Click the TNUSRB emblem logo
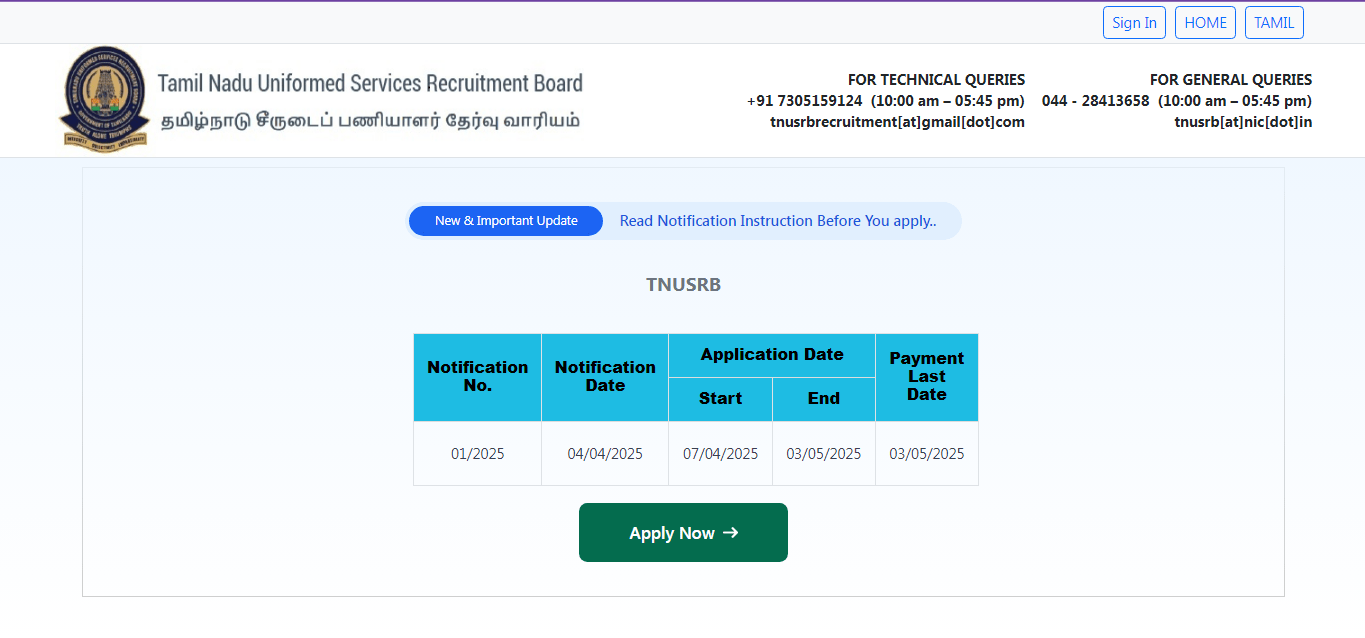 (x=104, y=99)
